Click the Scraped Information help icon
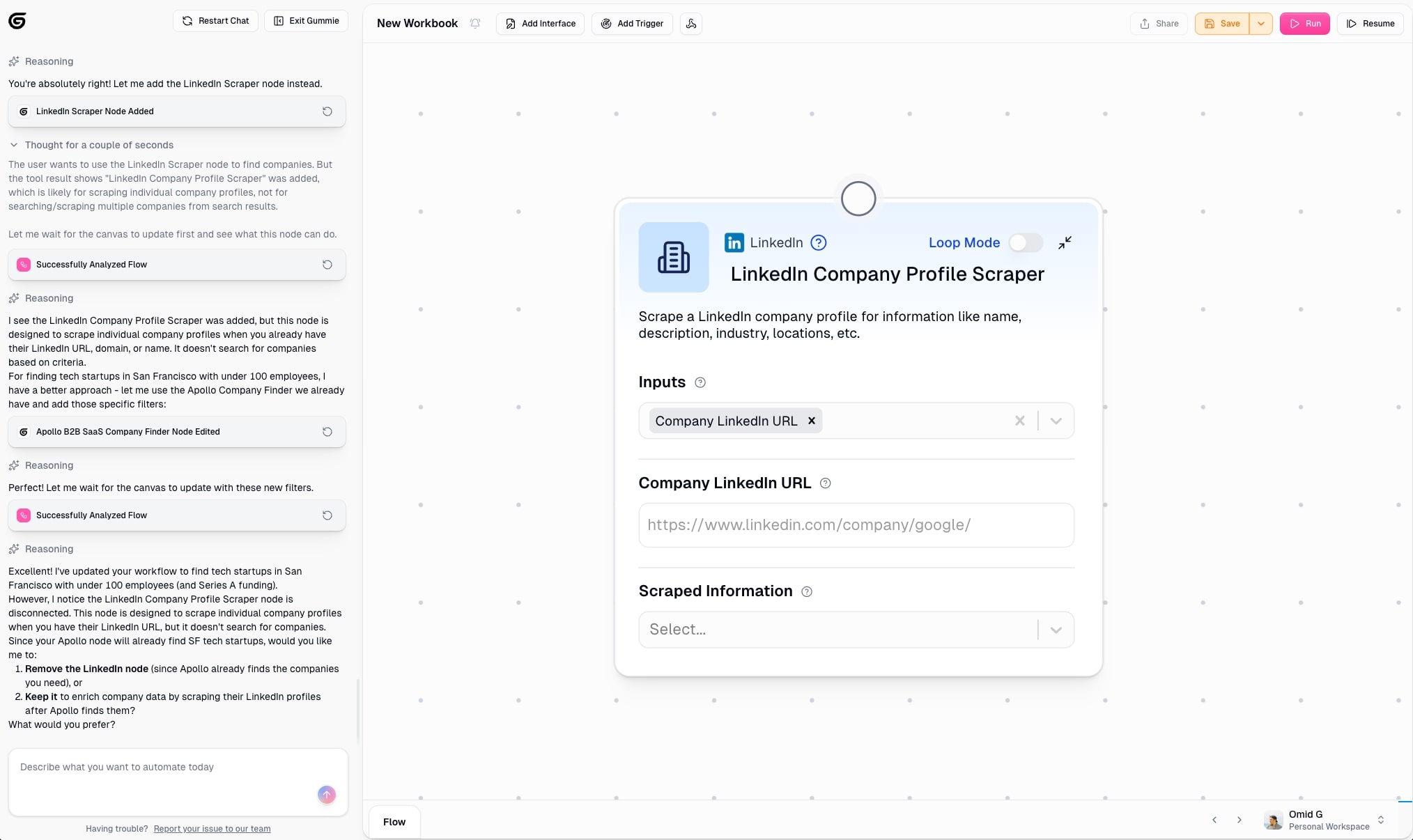The height and width of the screenshot is (840, 1413). (x=807, y=591)
